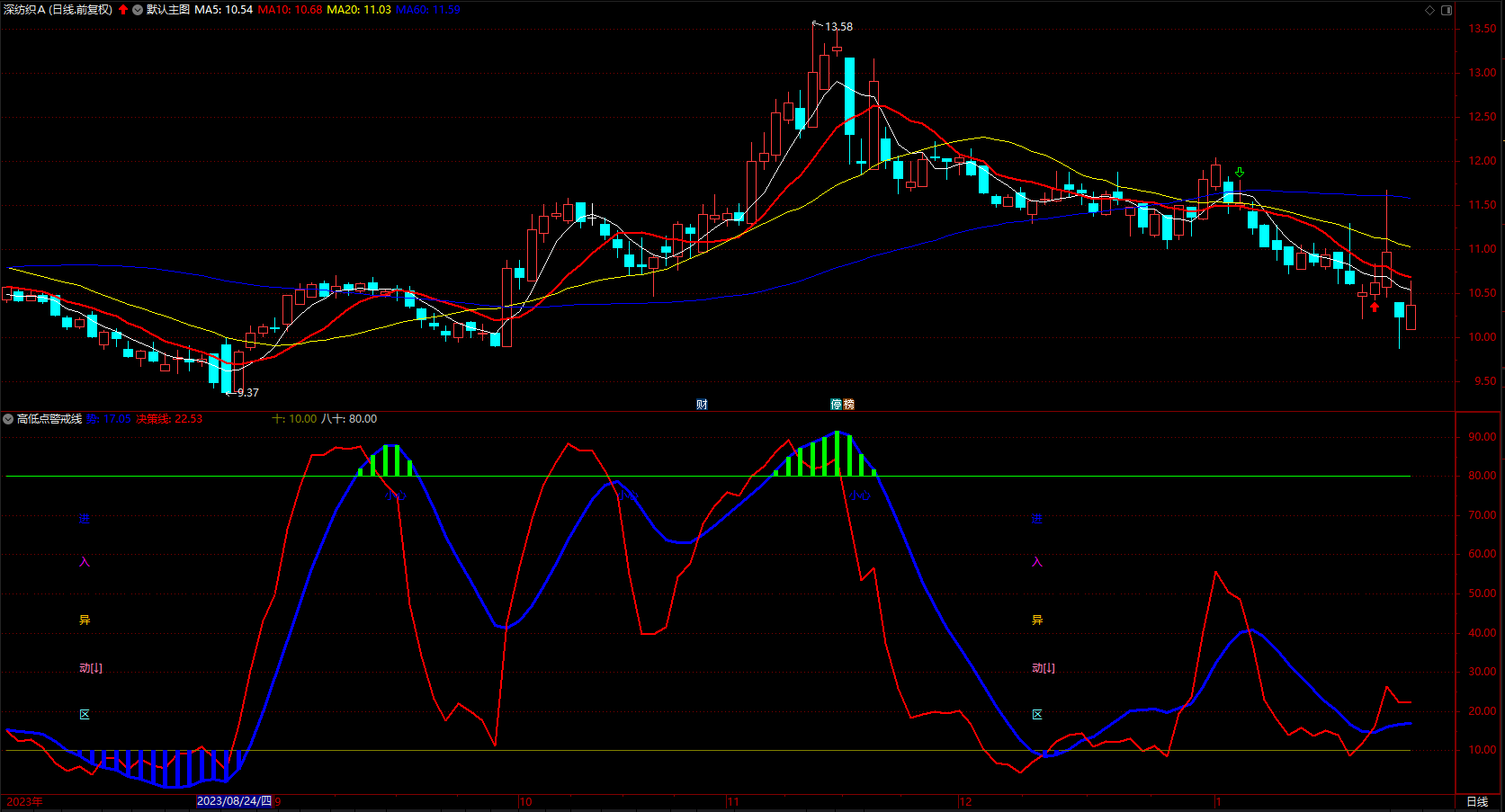Click the red up-arrow beside the stock name
The image size is (1505, 812).
(123, 10)
